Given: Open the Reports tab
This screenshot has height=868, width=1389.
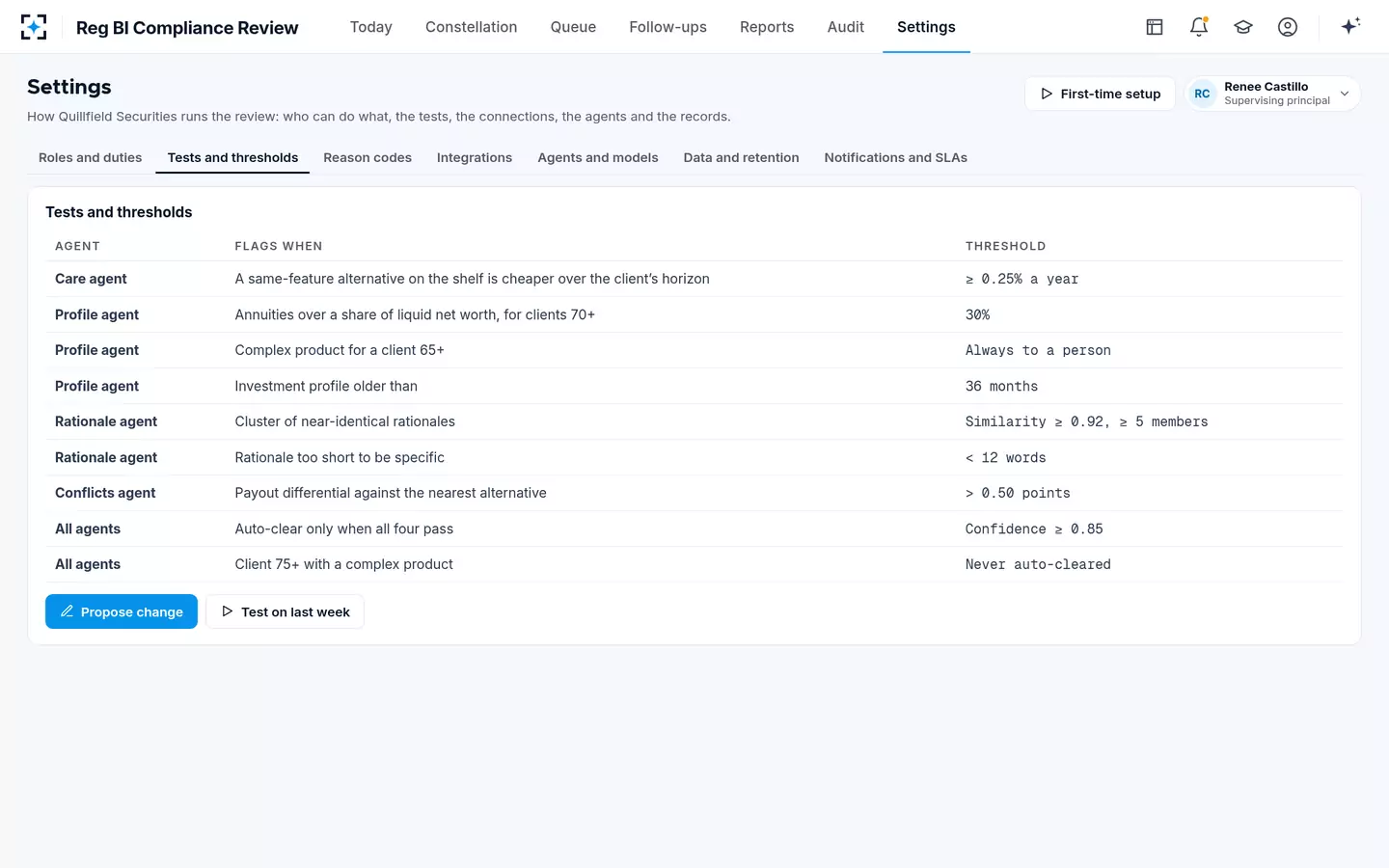Looking at the screenshot, I should pyautogui.click(x=767, y=27).
